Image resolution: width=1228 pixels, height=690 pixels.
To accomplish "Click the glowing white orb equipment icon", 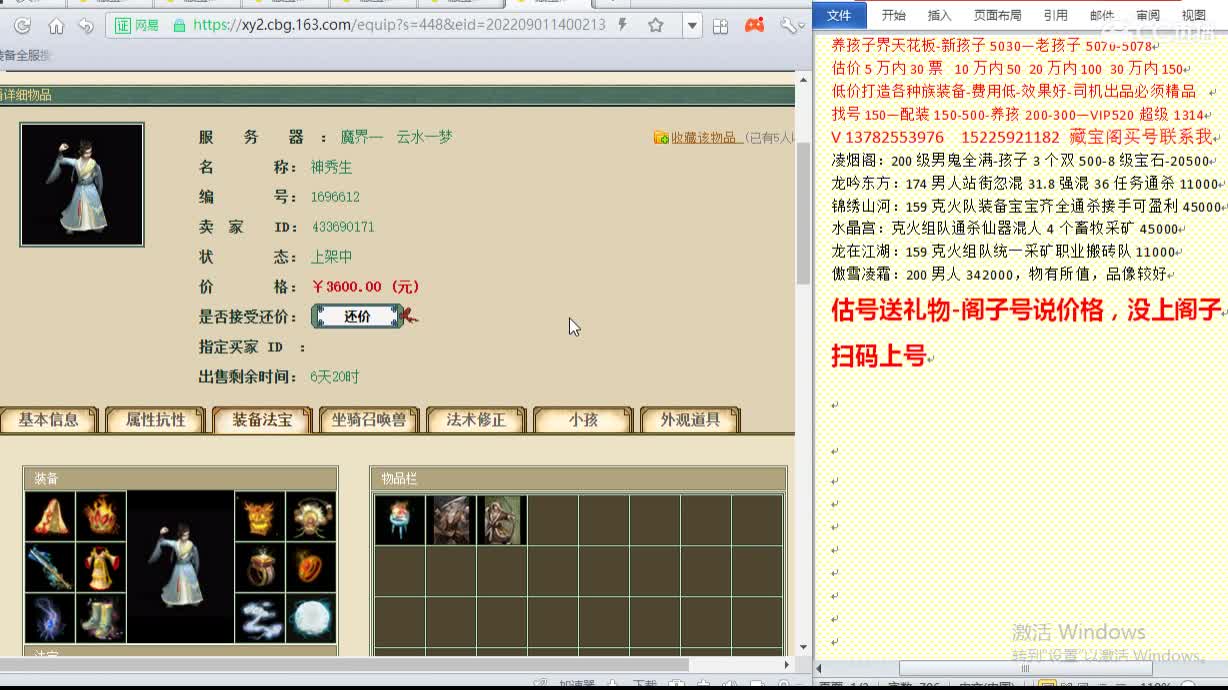I will point(311,618).
